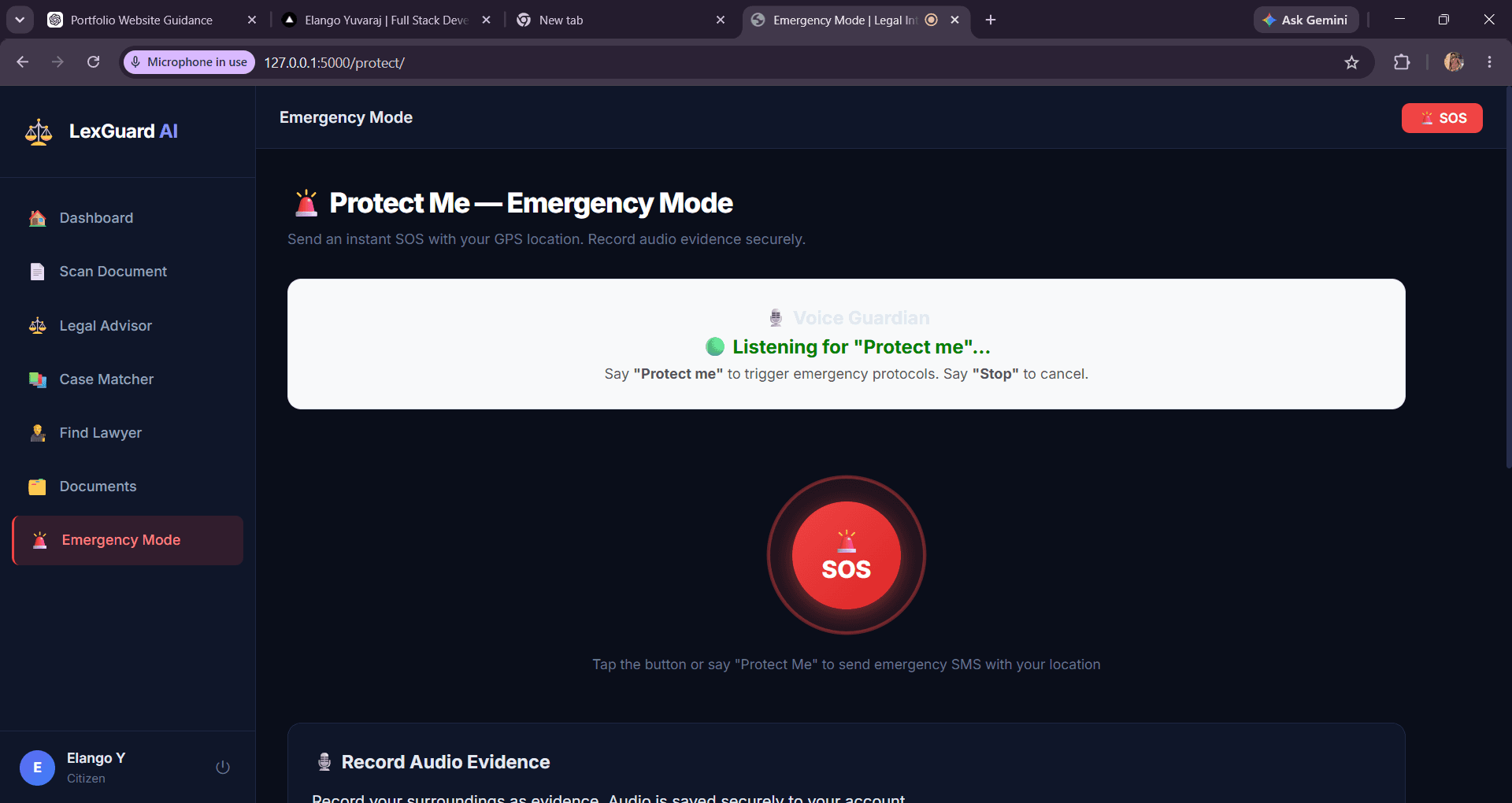Close the Portfolio Website Guidance tab
Image resolution: width=1512 pixels, height=803 pixels.
tap(252, 20)
